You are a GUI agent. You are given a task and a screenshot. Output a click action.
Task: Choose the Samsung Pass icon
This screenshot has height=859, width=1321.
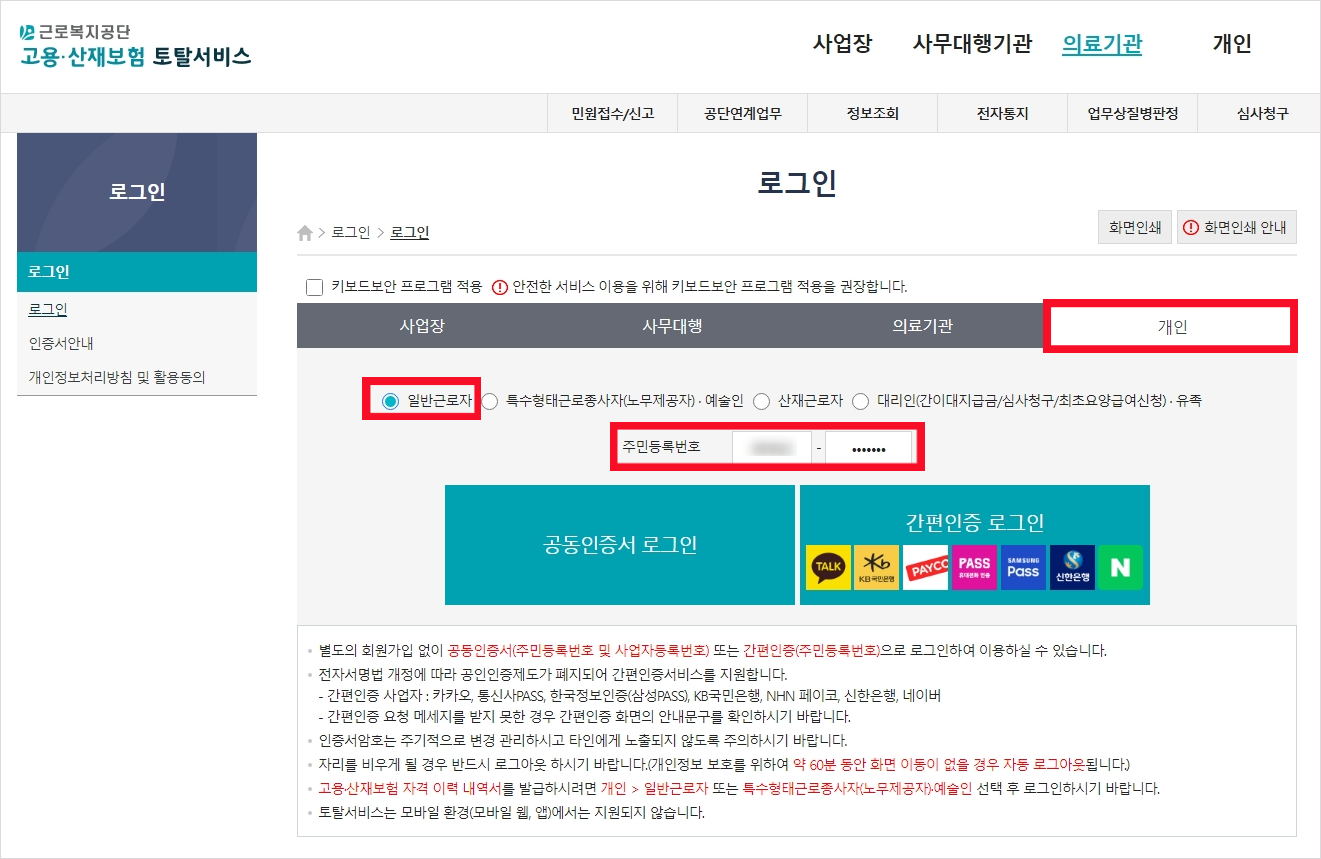(x=1023, y=567)
